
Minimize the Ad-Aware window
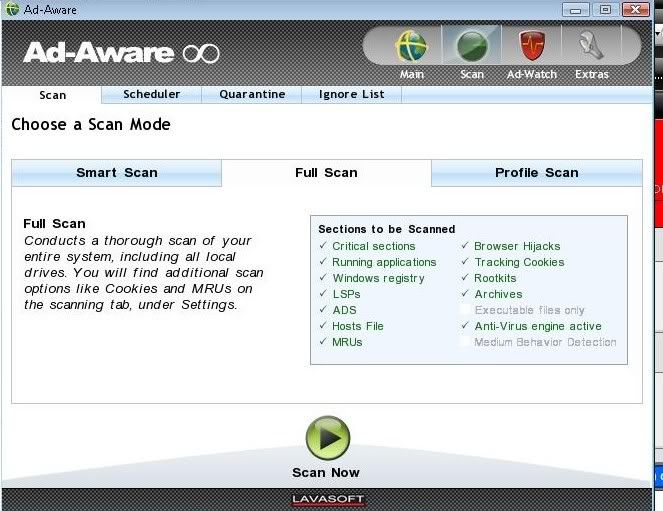pyautogui.click(x=575, y=10)
